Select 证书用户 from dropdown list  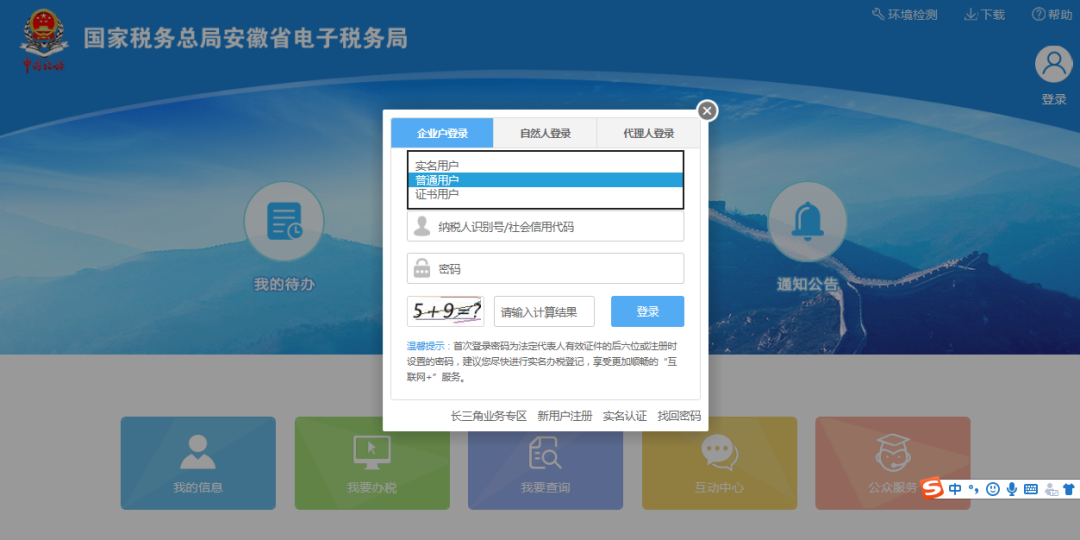(546, 194)
